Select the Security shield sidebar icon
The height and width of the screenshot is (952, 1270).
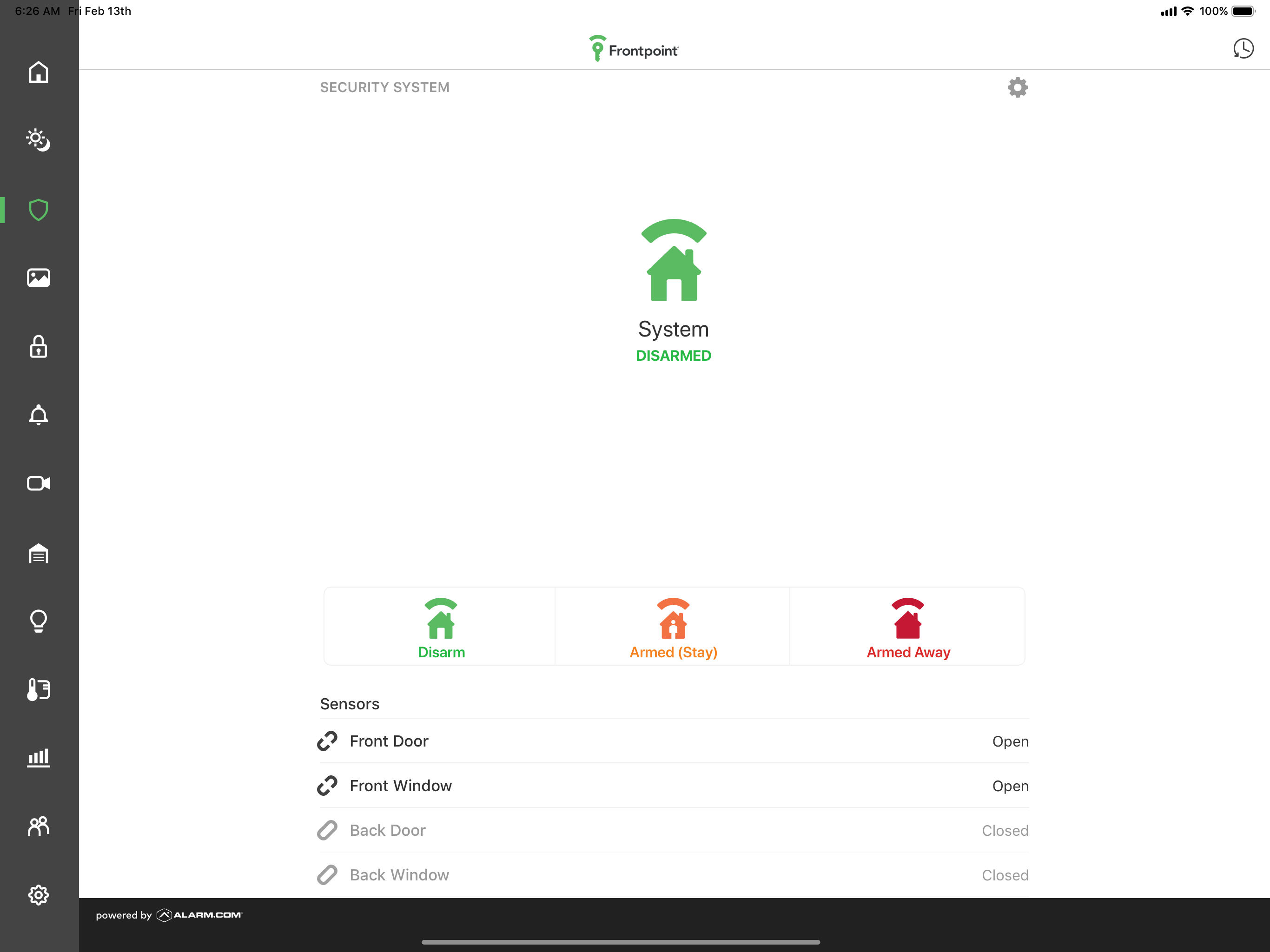[39, 210]
